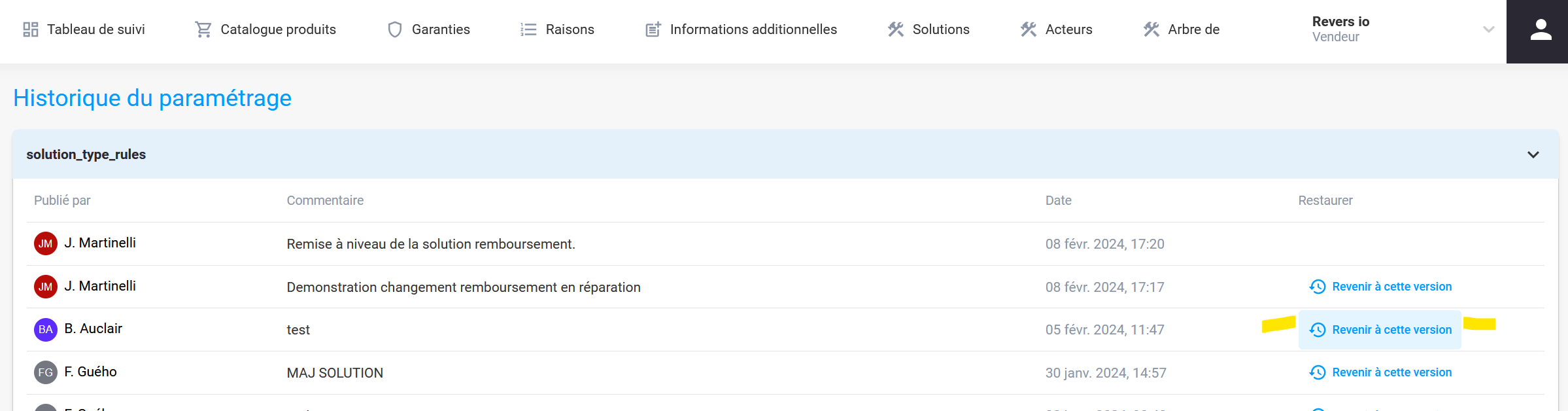Click the purple BA avatar
Viewport: 1568px width, 411px height.
coord(46,329)
